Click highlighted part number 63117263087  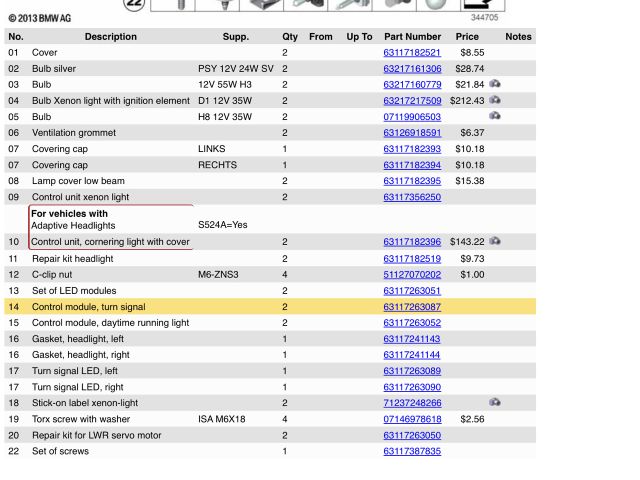pos(412,307)
